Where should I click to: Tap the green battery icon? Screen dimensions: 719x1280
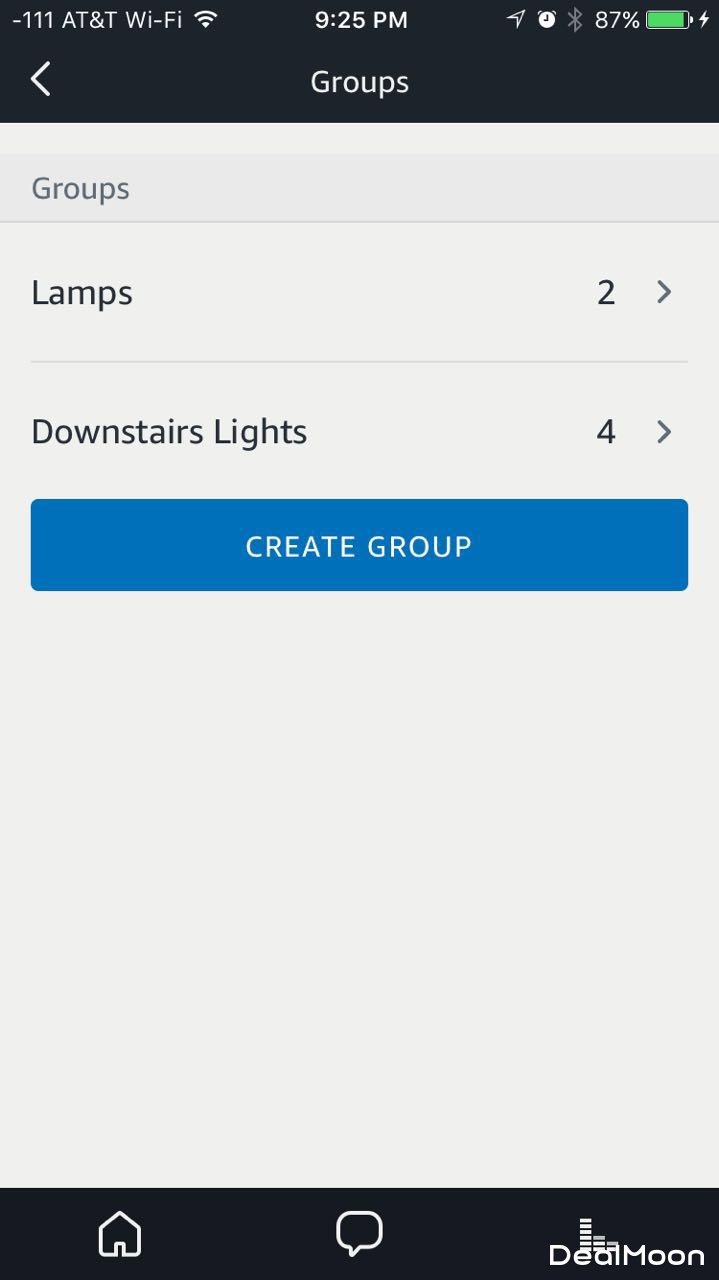pyautogui.click(x=668, y=19)
